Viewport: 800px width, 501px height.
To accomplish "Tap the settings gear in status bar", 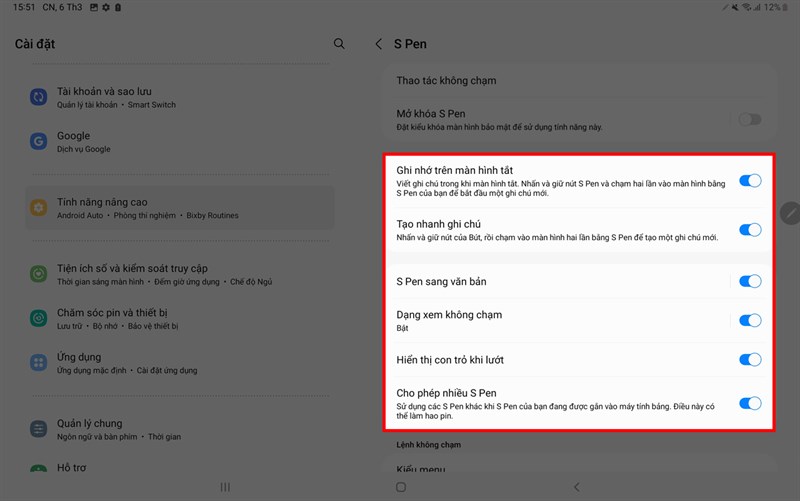I will pos(106,8).
